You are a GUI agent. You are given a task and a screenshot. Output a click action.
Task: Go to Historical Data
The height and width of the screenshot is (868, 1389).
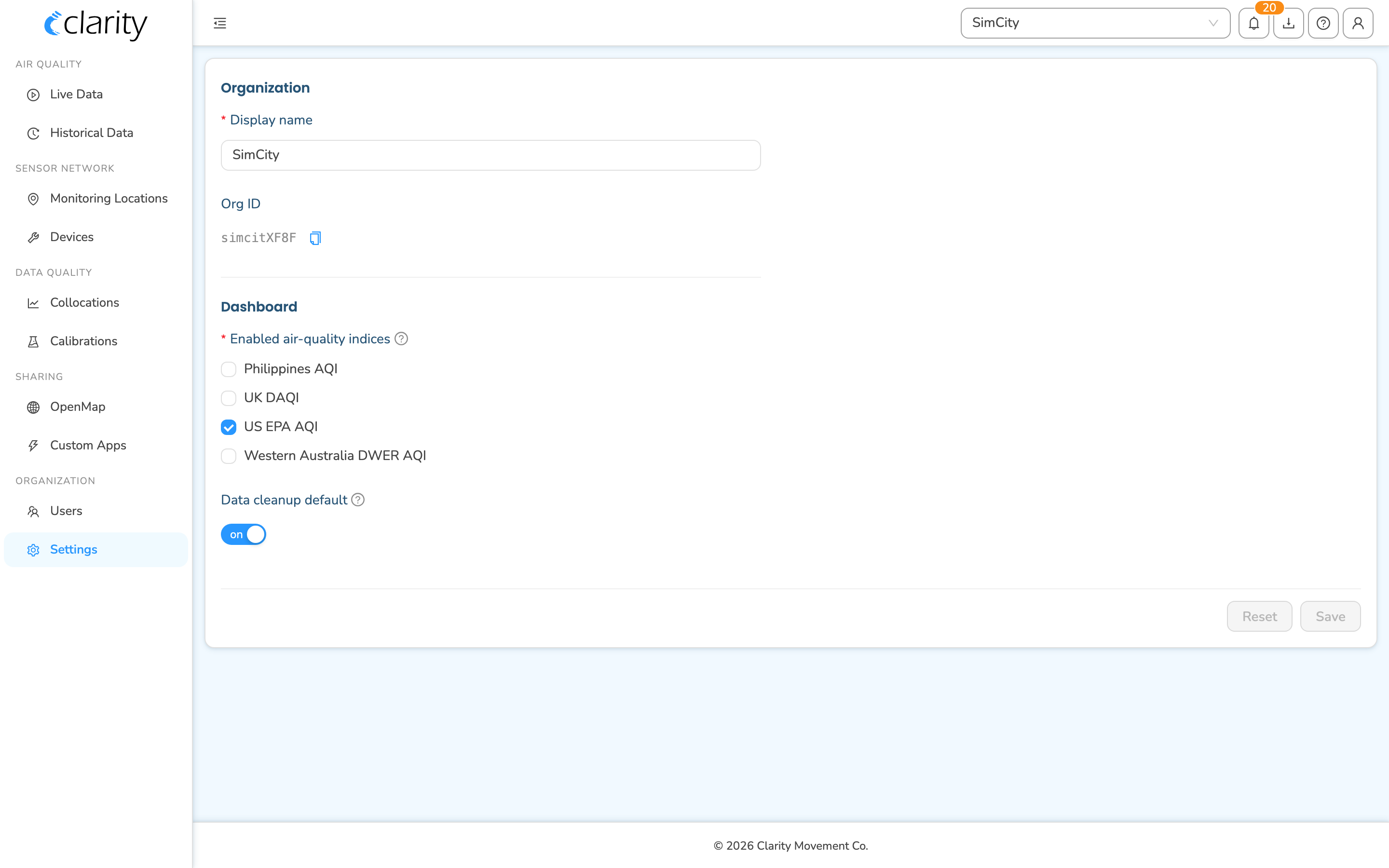pos(96,133)
